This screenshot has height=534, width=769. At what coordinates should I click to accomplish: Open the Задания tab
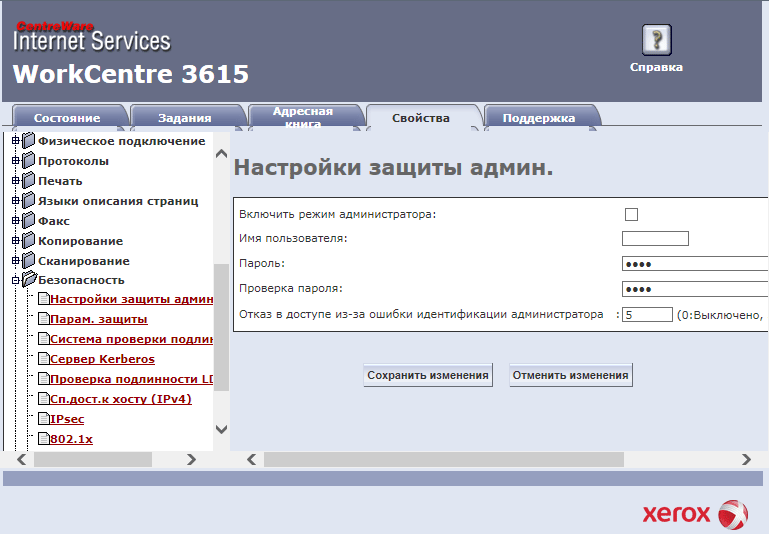[x=185, y=118]
